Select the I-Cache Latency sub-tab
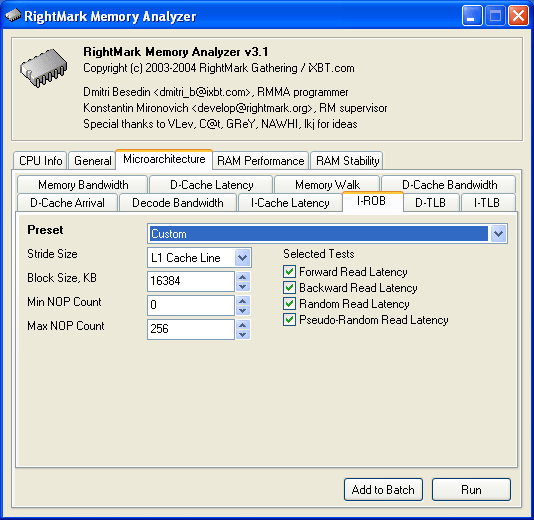The height and width of the screenshot is (520, 534). tap(290, 203)
